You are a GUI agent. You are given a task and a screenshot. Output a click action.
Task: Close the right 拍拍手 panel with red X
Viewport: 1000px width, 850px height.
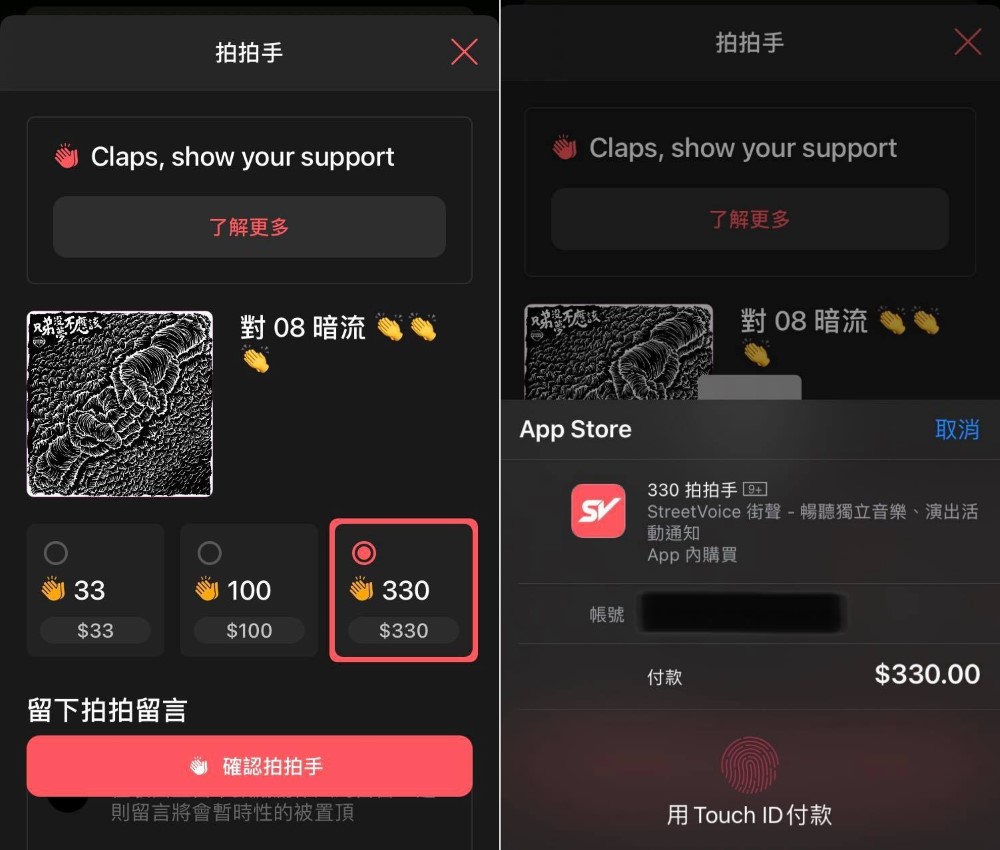(967, 42)
